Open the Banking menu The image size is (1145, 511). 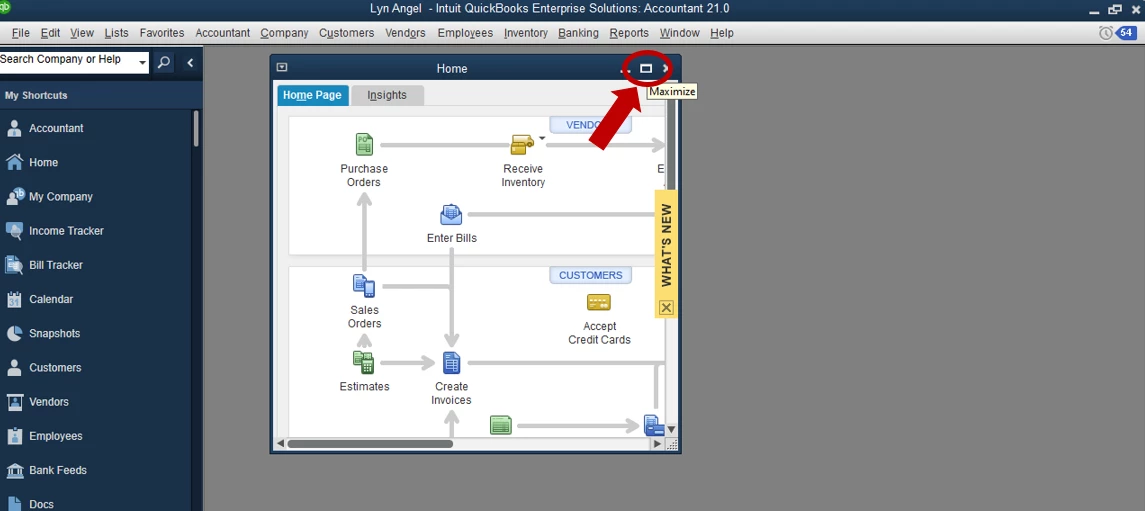pos(578,33)
